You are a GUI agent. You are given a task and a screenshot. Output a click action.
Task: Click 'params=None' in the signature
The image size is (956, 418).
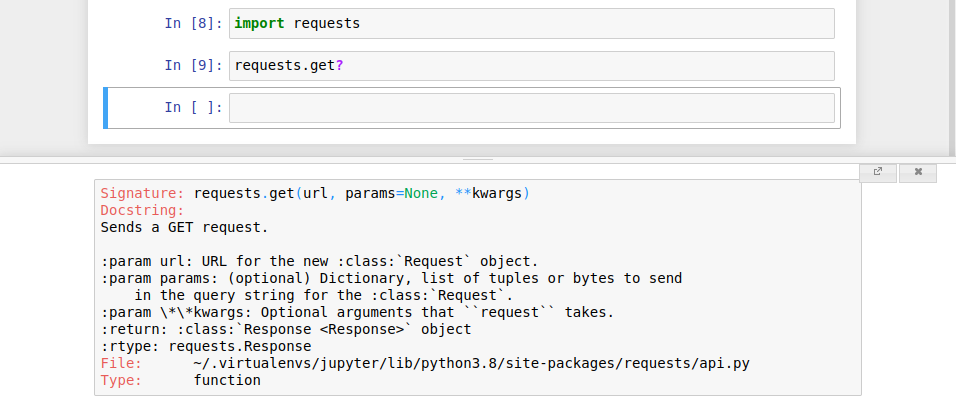pos(391,194)
